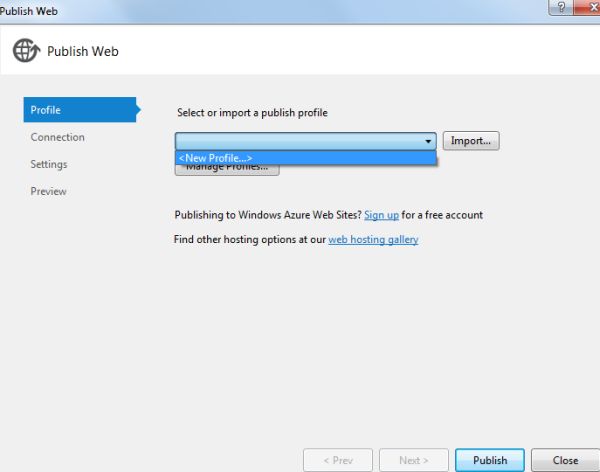
Task: Click the Publish Web globe icon
Action: 26,50
